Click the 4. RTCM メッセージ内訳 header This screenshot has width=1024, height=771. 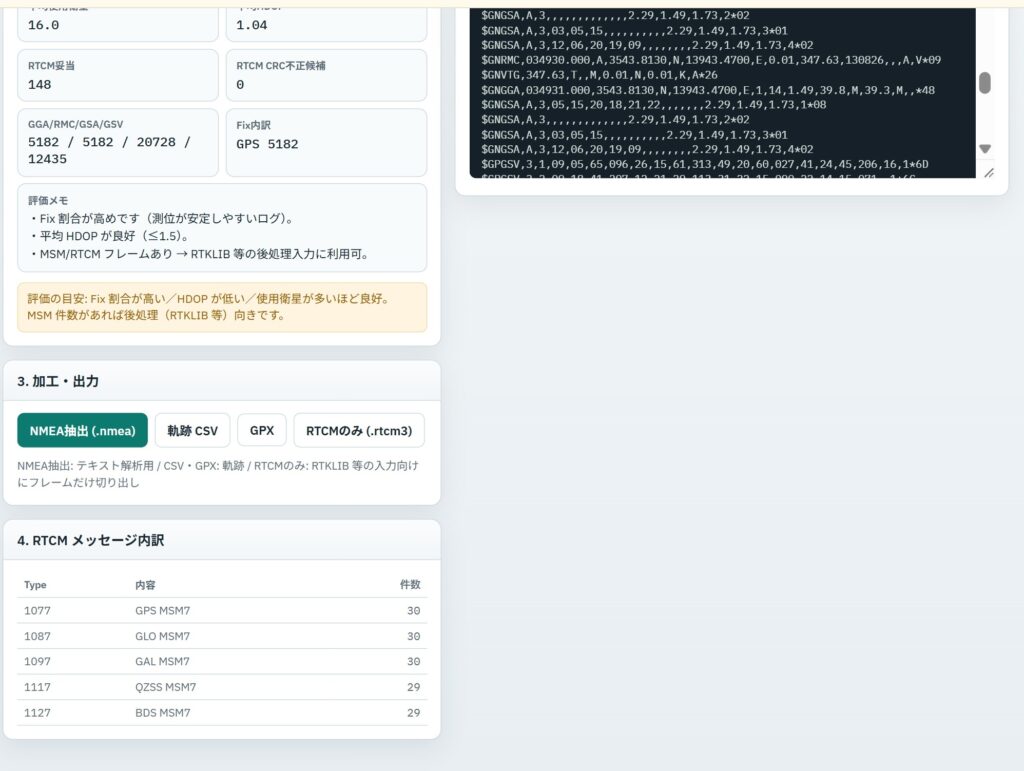click(x=222, y=541)
